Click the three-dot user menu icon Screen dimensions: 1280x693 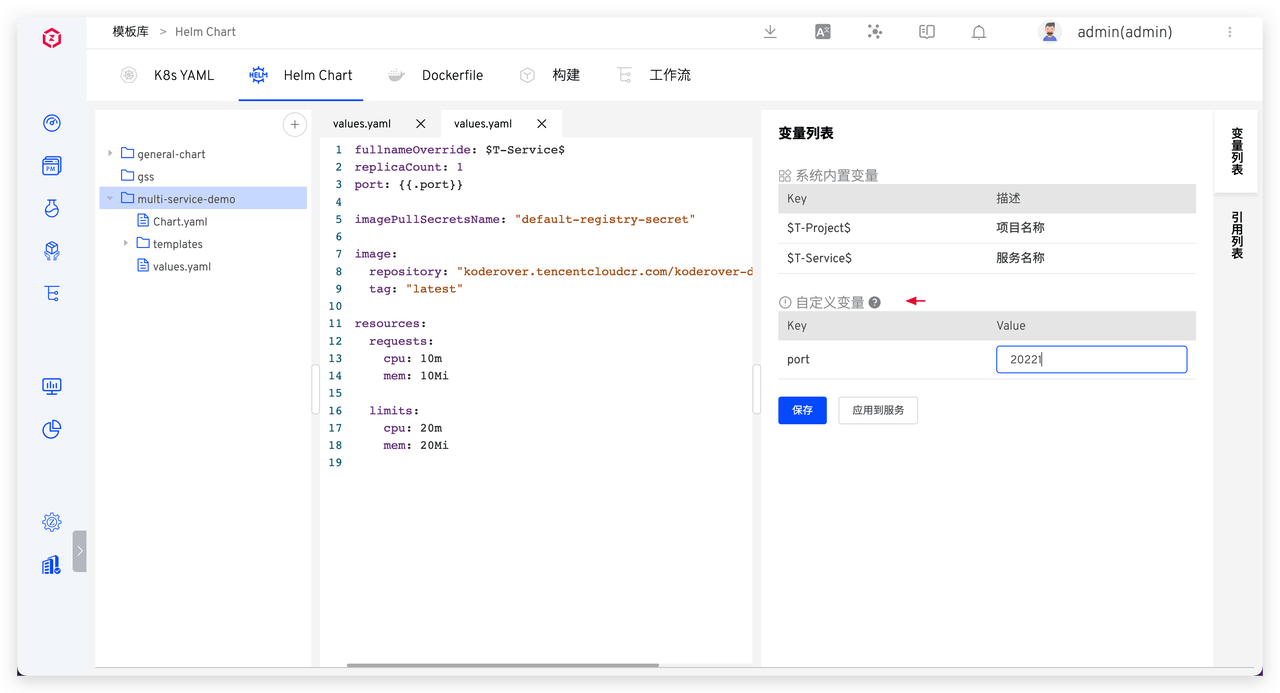[x=1229, y=32]
